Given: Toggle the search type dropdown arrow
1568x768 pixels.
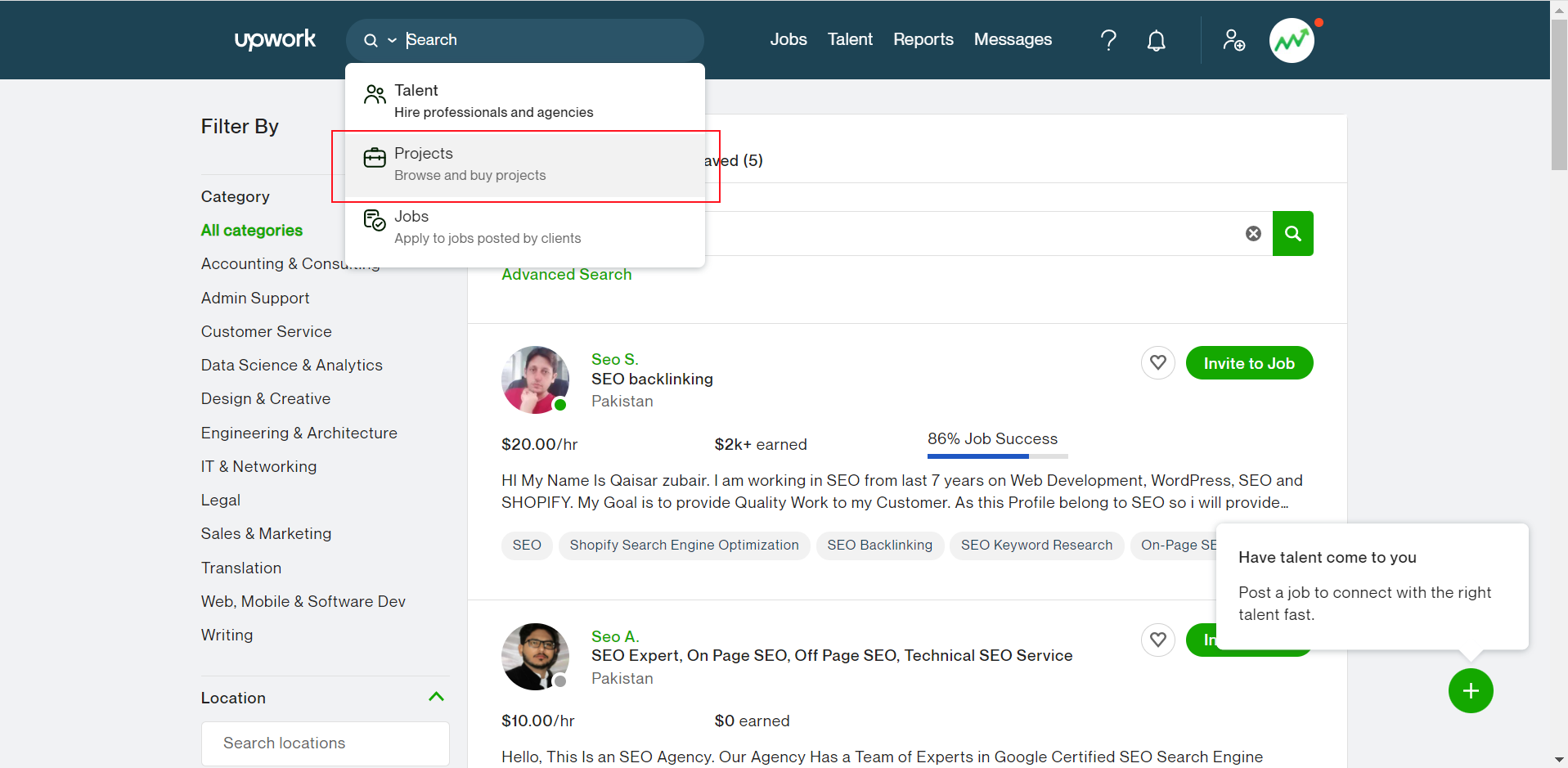Looking at the screenshot, I should [x=392, y=40].
